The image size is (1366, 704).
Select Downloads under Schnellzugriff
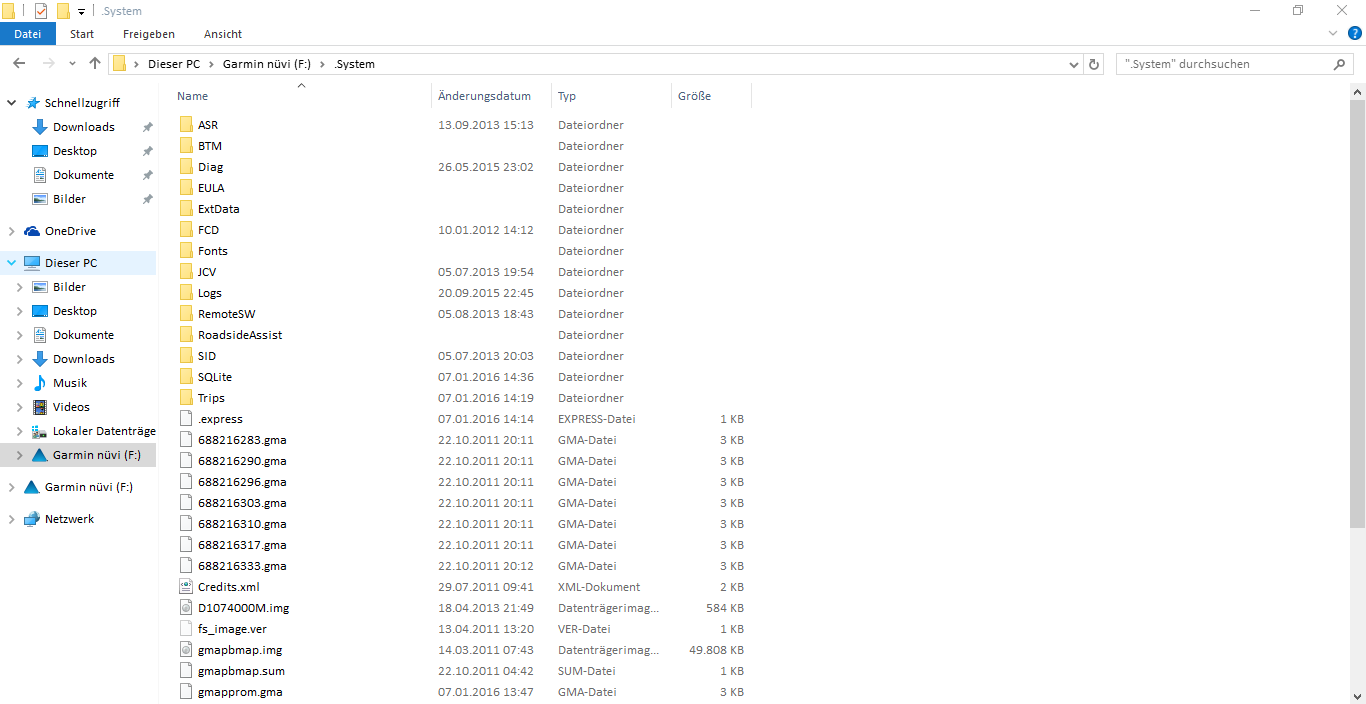(x=84, y=127)
